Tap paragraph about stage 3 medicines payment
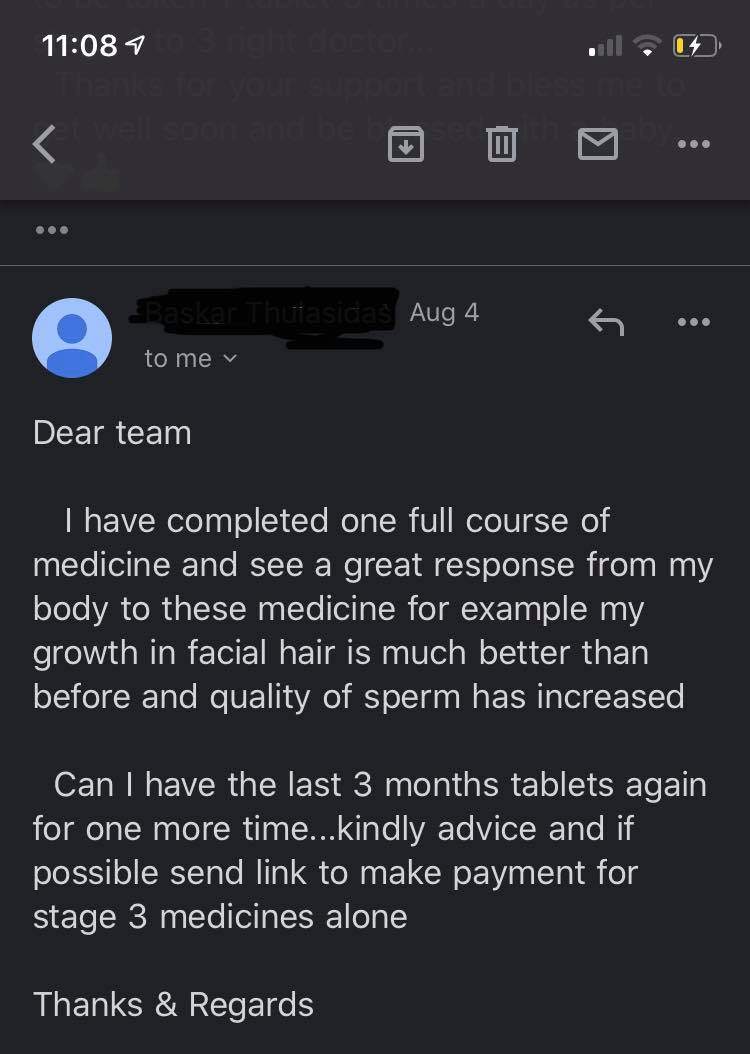This screenshot has height=1054, width=750. coord(370,850)
